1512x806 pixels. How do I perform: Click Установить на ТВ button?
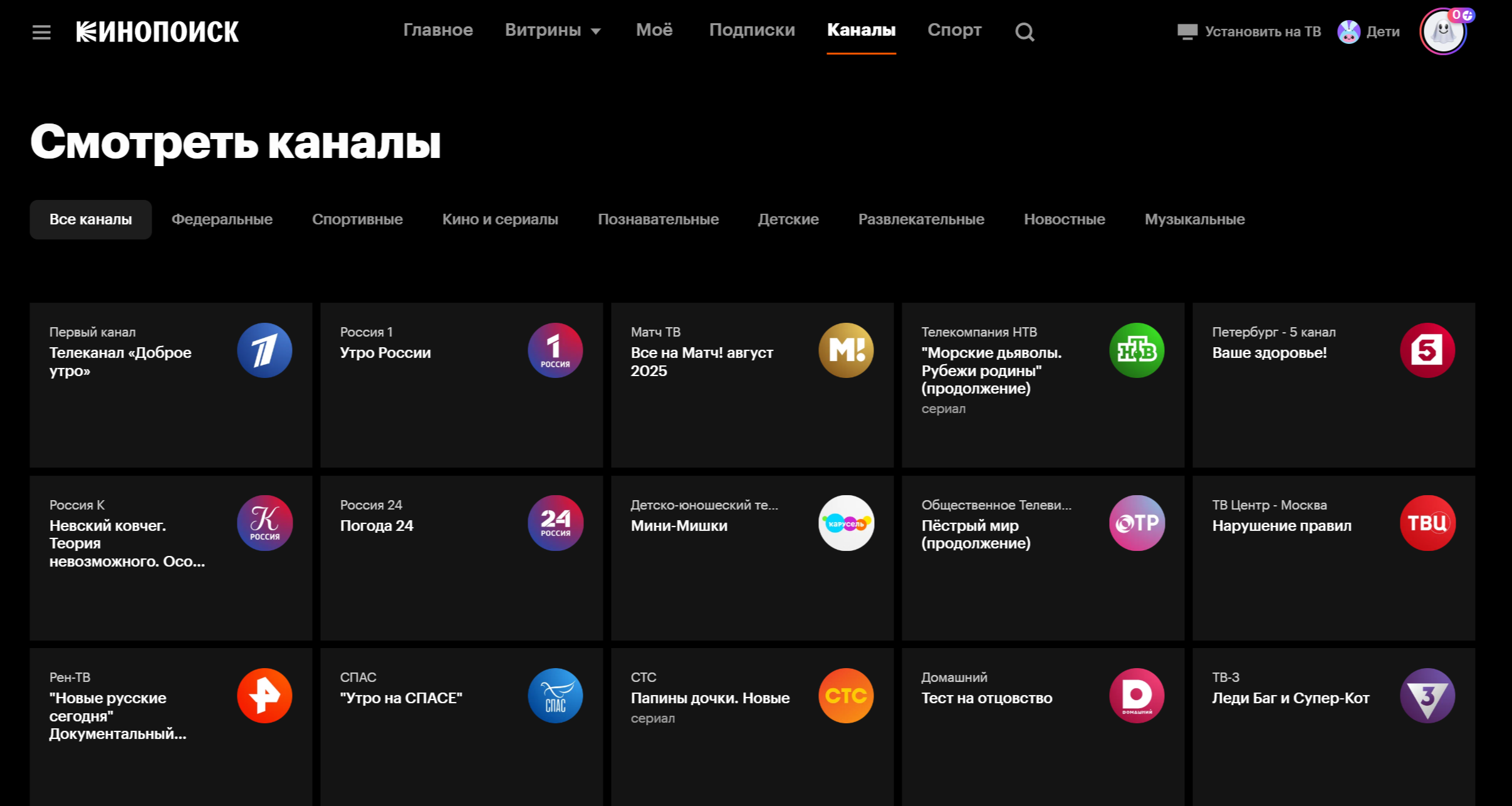pos(1249,31)
